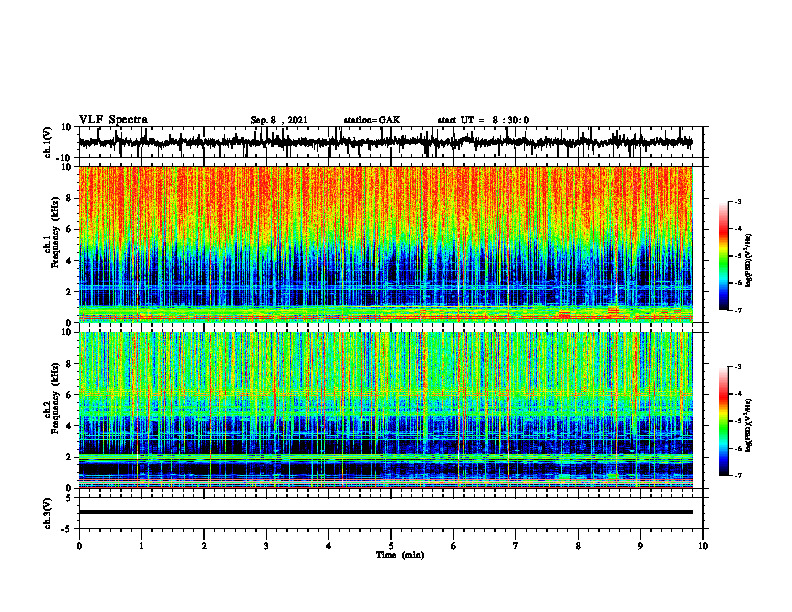Viewport: 792px width, 612px height.
Task: Click the "-4" label on ch.2 colorbar
Action: tap(737, 394)
